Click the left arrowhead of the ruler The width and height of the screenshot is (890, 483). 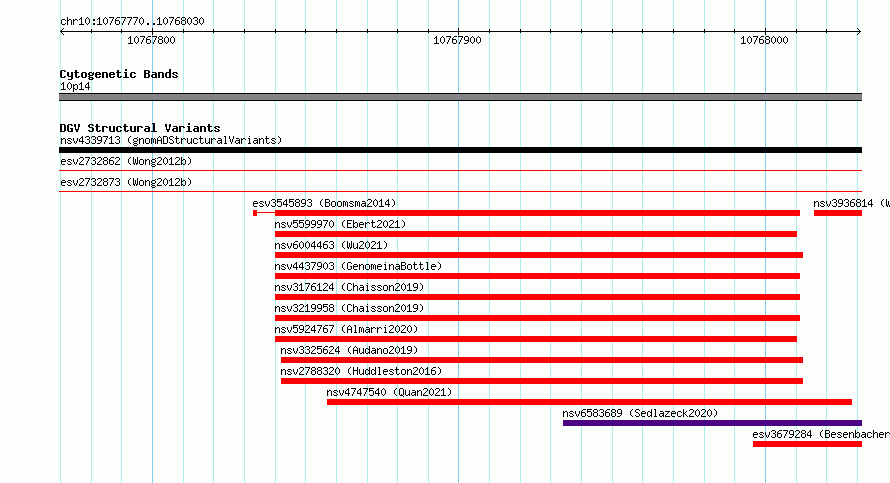click(x=62, y=32)
